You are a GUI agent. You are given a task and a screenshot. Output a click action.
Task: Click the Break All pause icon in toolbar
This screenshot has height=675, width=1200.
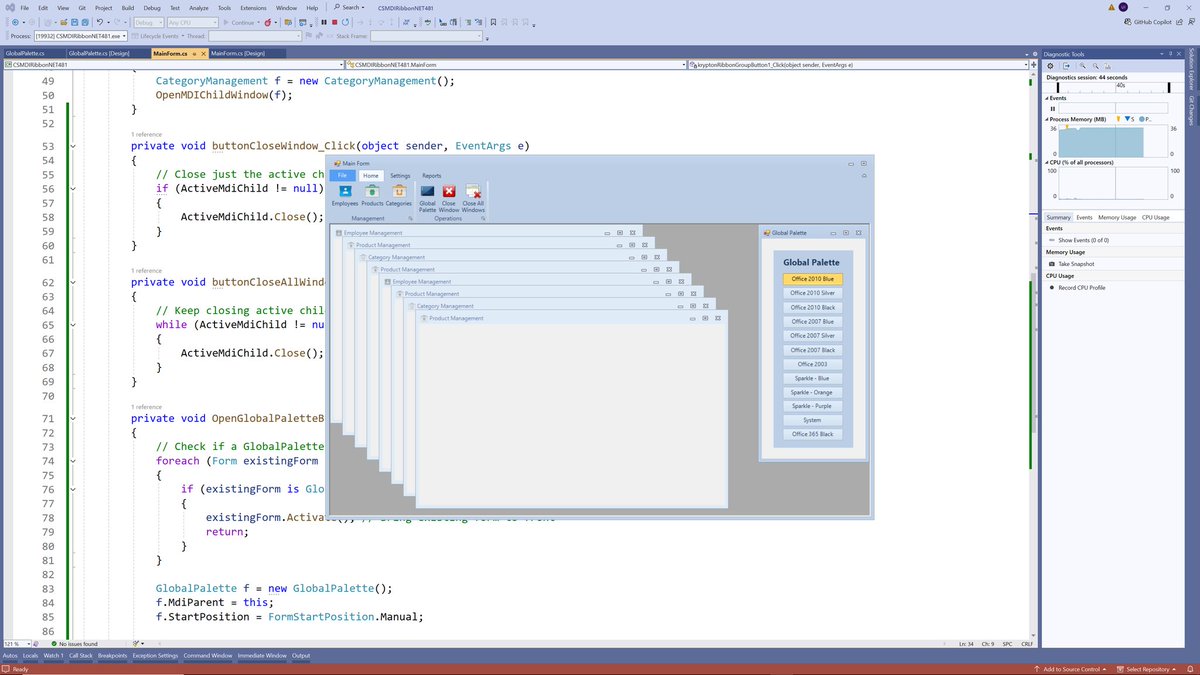pos(324,22)
